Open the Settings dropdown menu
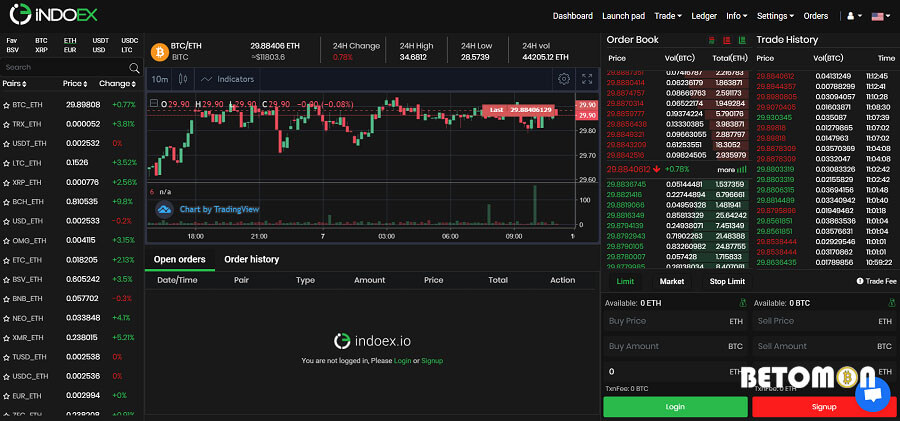Viewport: 900px width, 421px height. click(775, 16)
